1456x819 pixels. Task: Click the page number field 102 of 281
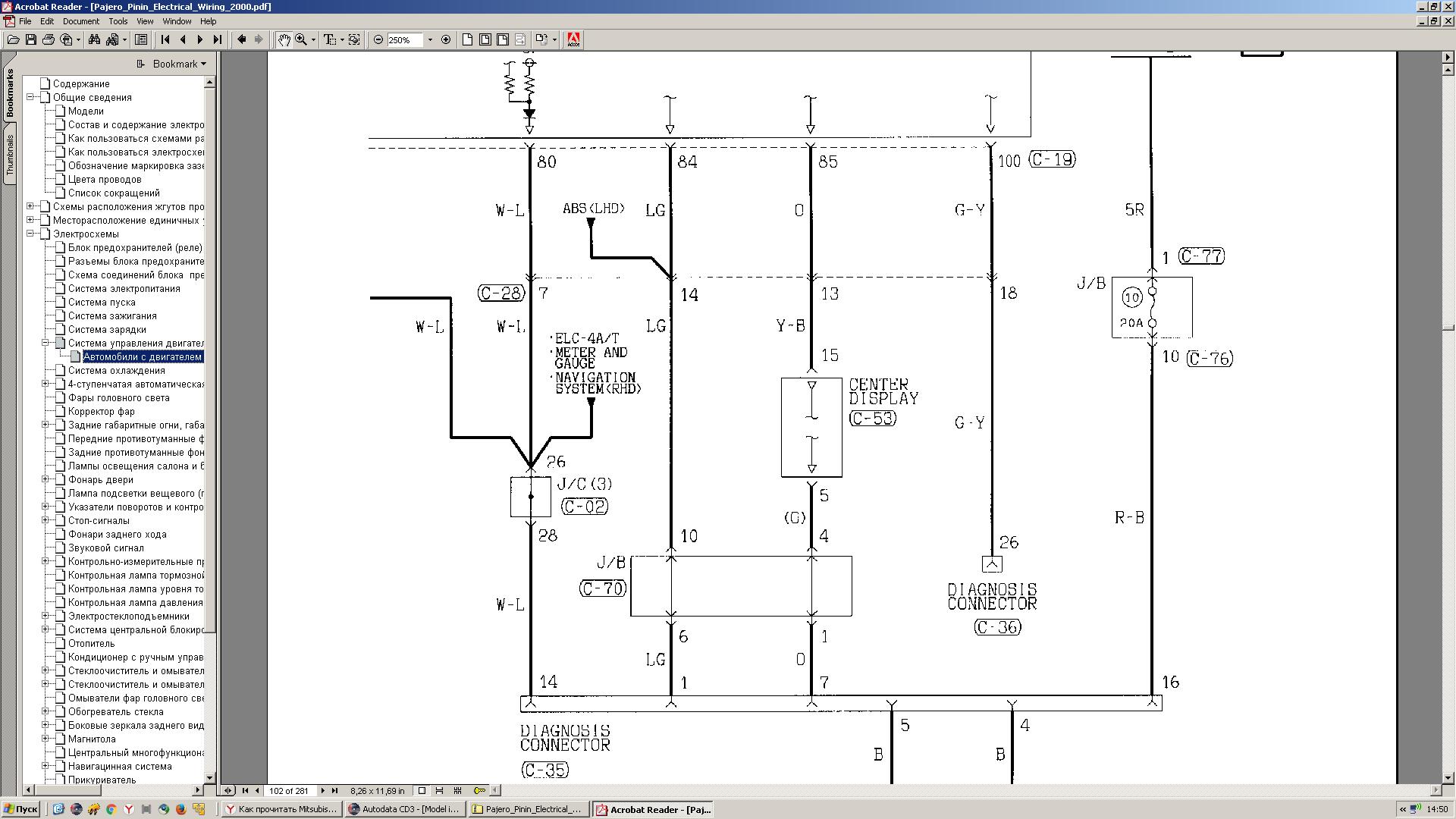coord(289,790)
